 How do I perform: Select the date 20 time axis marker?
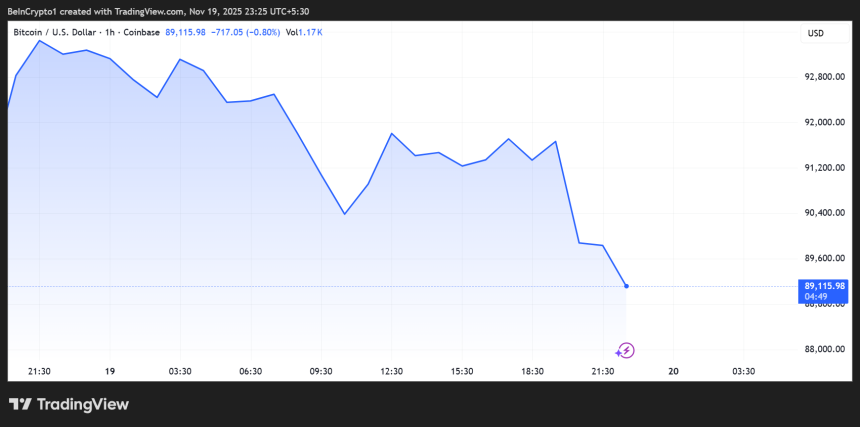coord(673,371)
